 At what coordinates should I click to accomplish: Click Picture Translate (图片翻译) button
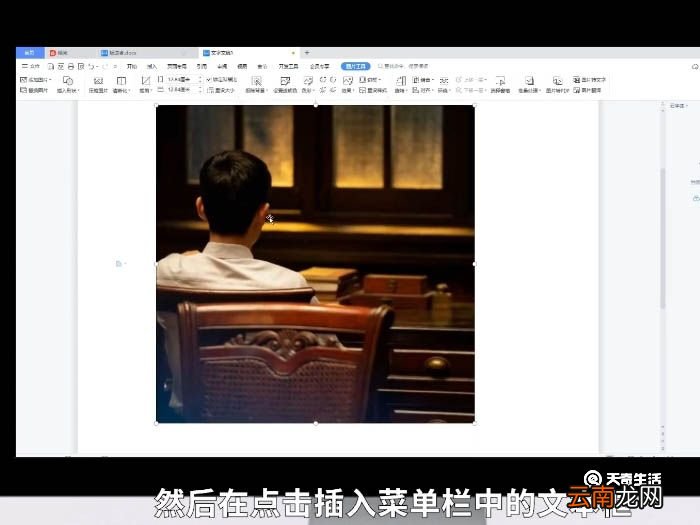click(x=588, y=90)
